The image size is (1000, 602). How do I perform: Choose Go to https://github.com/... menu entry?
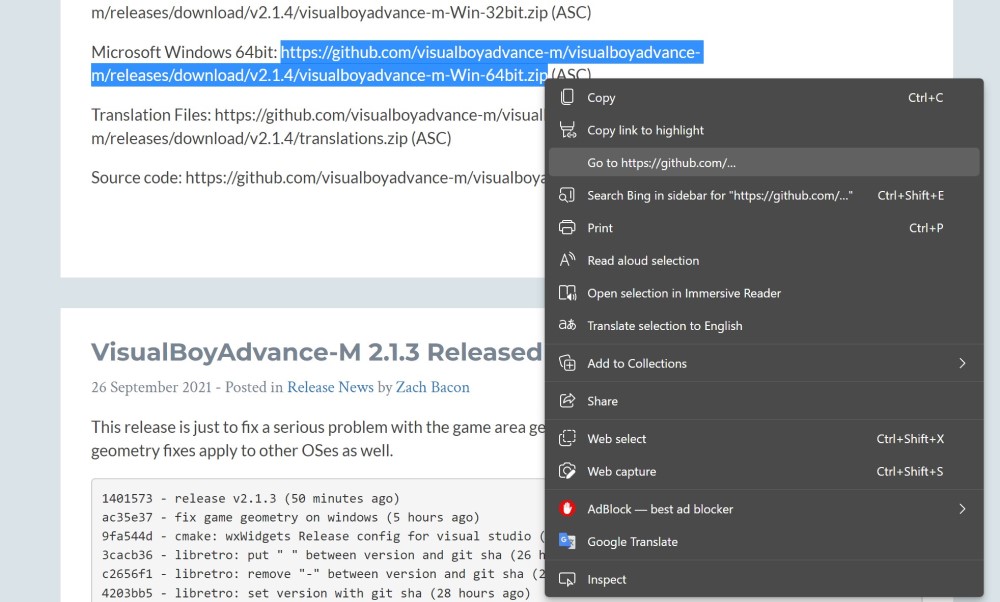pyautogui.click(x=661, y=163)
